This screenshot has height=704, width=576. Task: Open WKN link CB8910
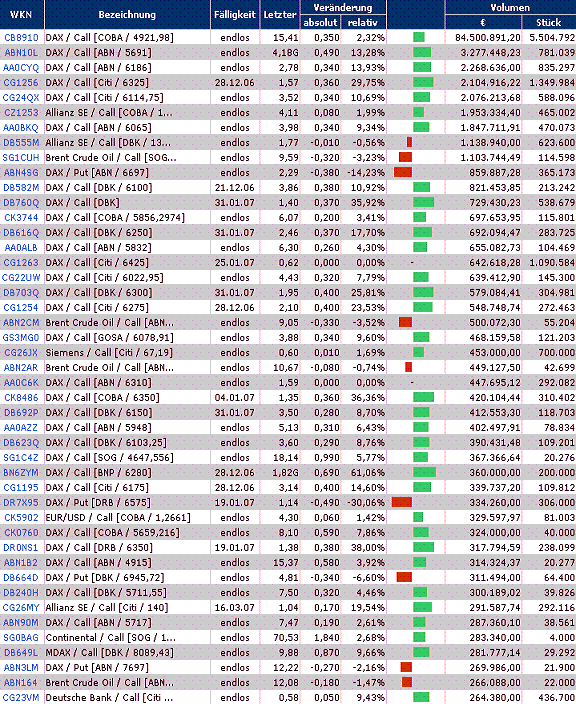(x=21, y=38)
